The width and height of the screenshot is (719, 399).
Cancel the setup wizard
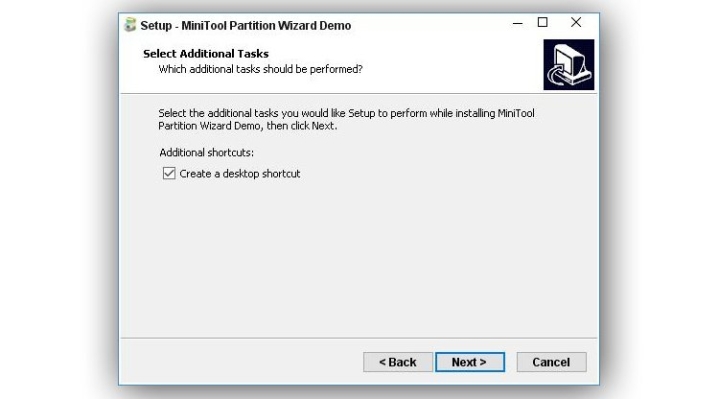(551, 362)
